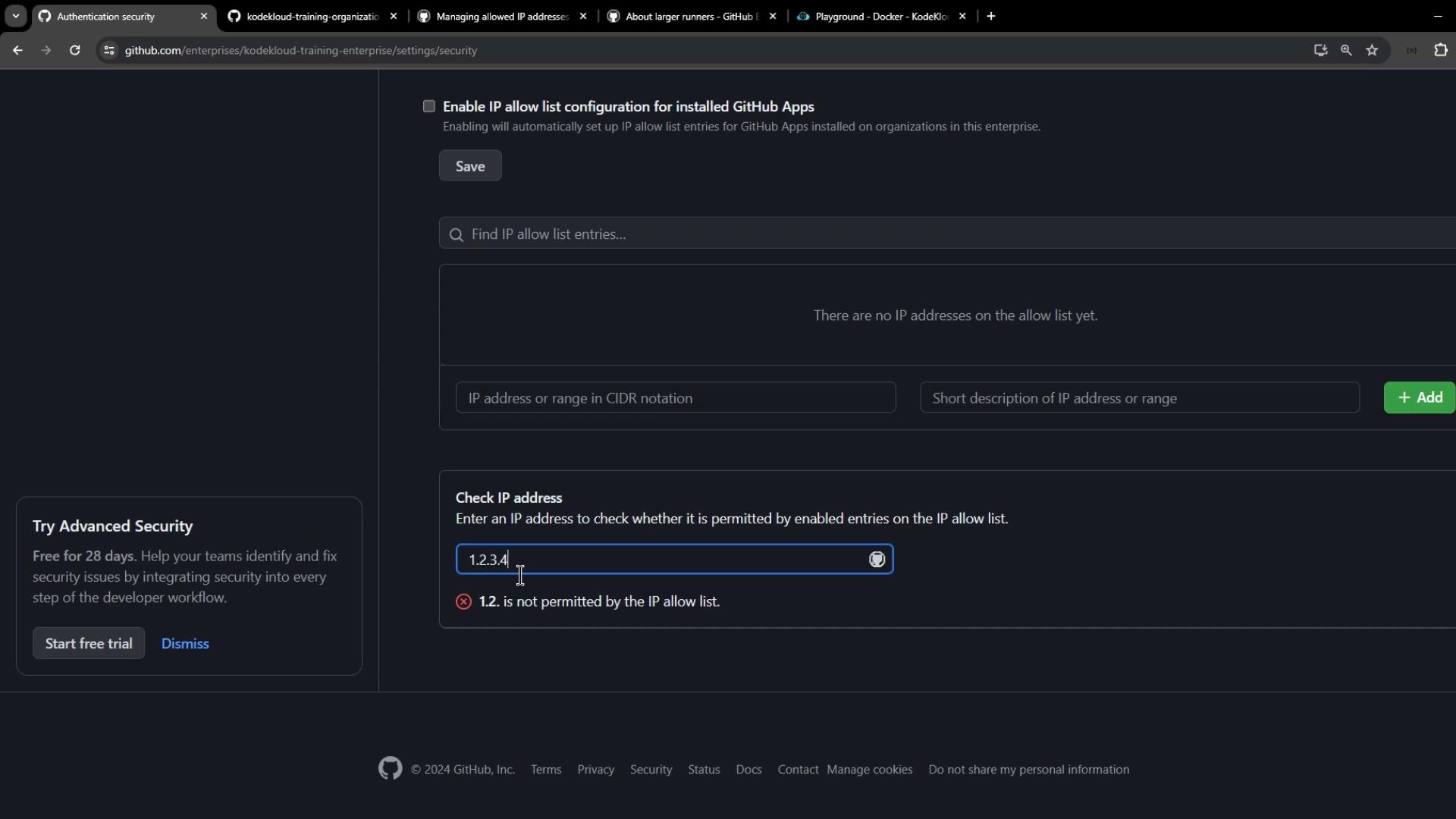Dismiss the Advanced Security promo
The image size is (1456, 819).
pos(184,643)
